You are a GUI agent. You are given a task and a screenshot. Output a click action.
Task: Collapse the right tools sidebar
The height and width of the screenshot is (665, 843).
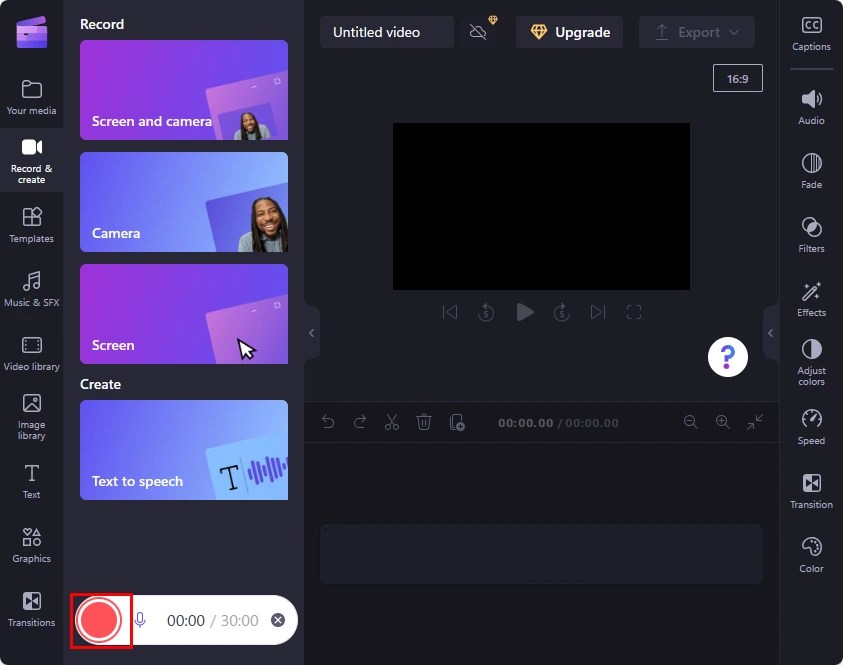pyautogui.click(x=771, y=333)
